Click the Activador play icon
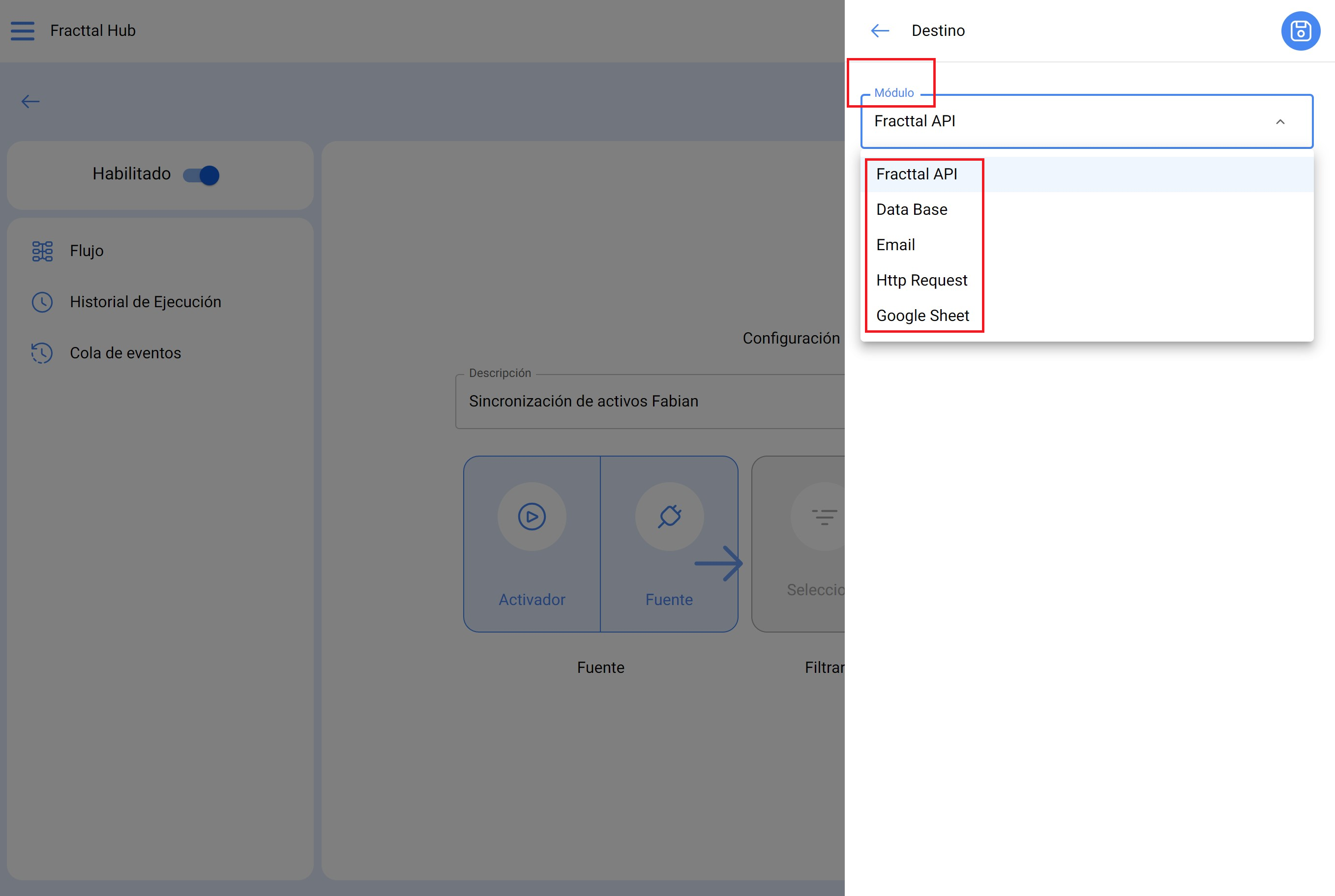The width and height of the screenshot is (1335, 896). tap(532, 517)
